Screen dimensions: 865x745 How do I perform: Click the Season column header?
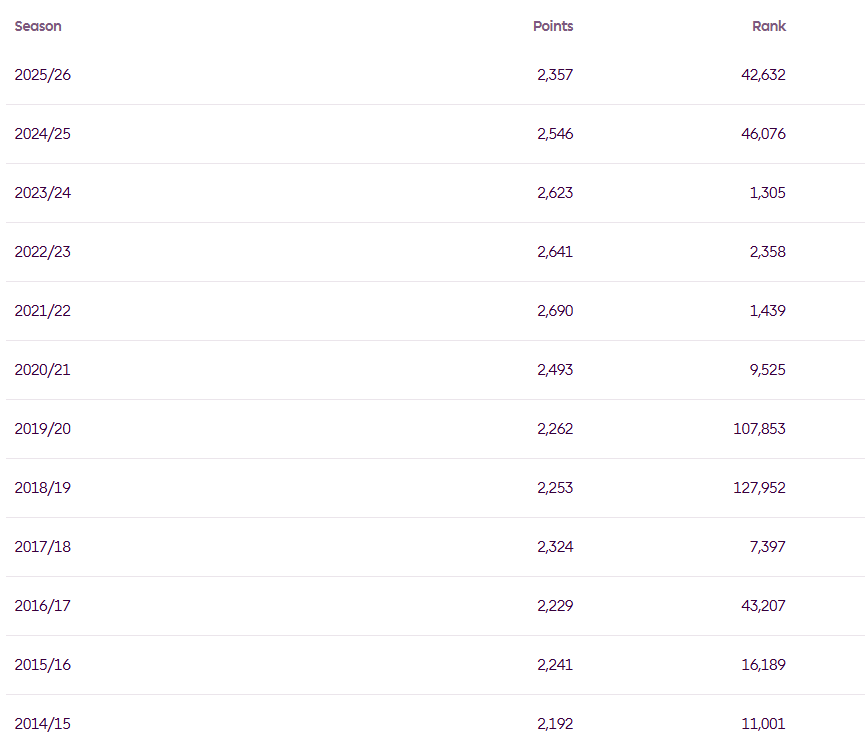[x=38, y=26]
